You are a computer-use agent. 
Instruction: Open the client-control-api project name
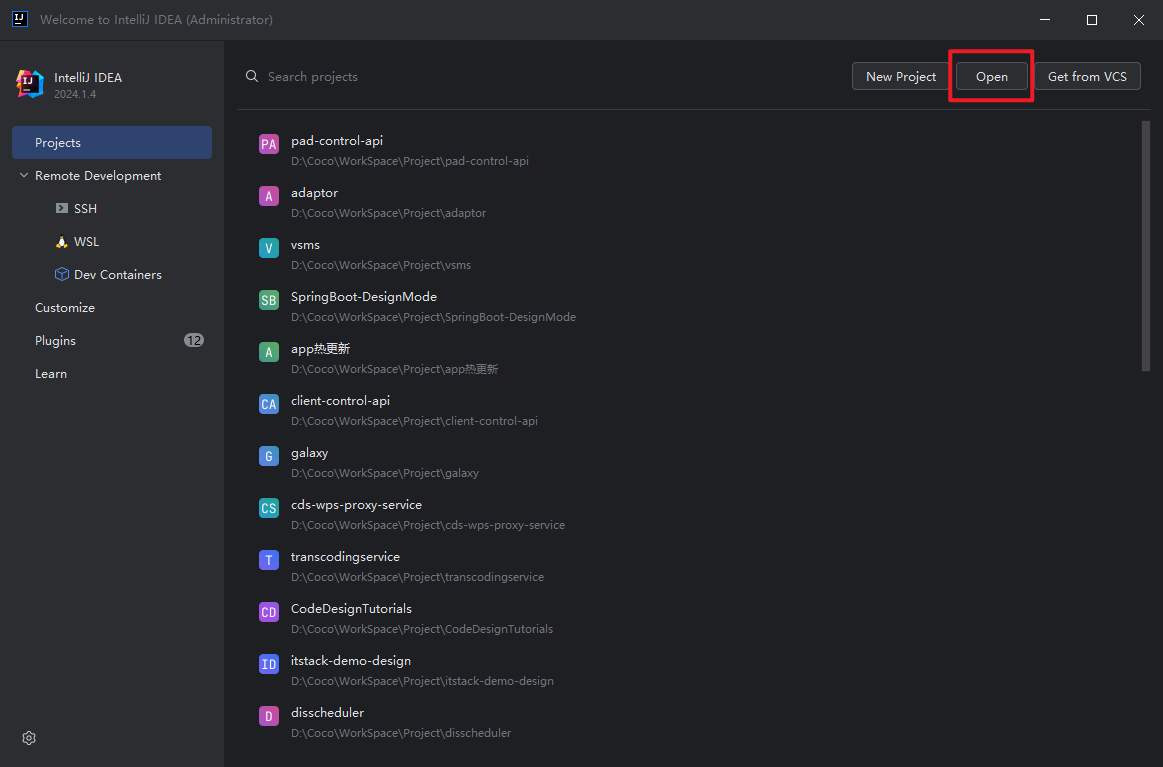(x=340, y=401)
